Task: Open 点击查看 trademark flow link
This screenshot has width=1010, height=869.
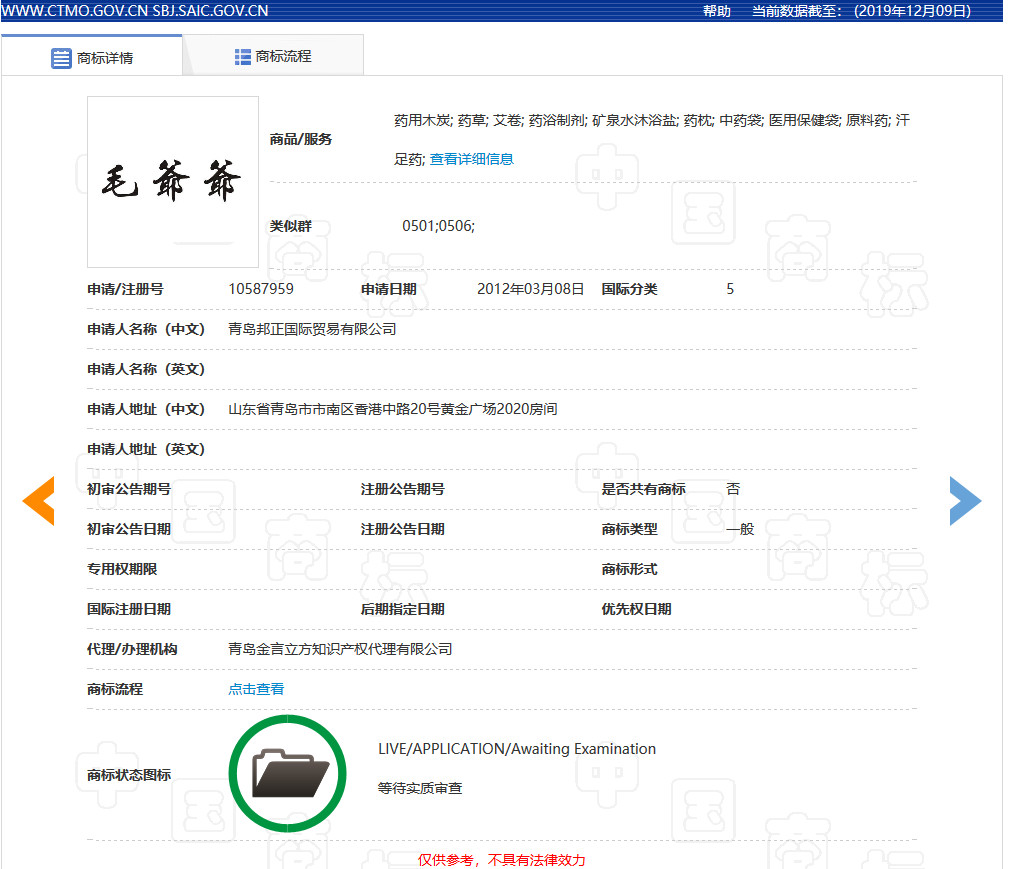Action: (x=256, y=689)
